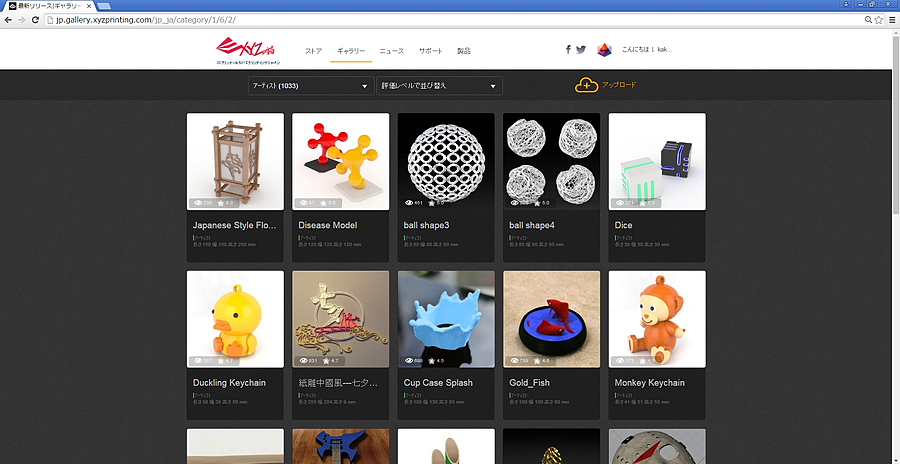
Task: Open Monkey Keychain title link
Action: [x=649, y=382]
